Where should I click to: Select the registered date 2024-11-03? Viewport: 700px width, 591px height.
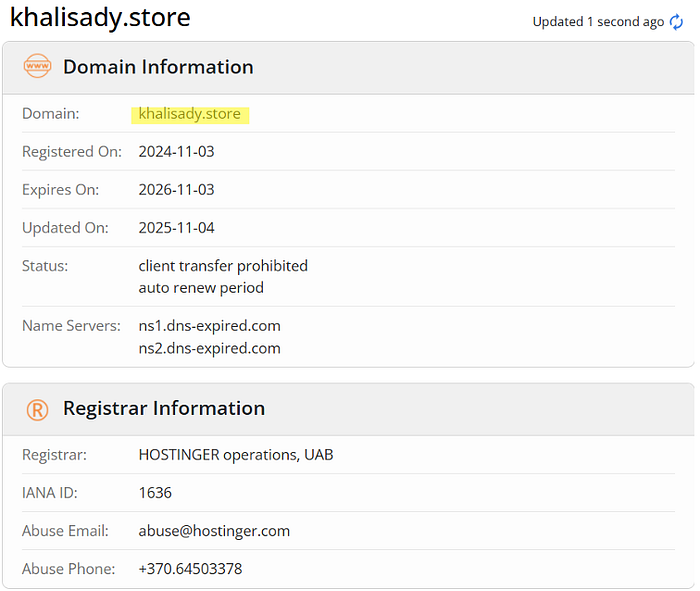176,152
